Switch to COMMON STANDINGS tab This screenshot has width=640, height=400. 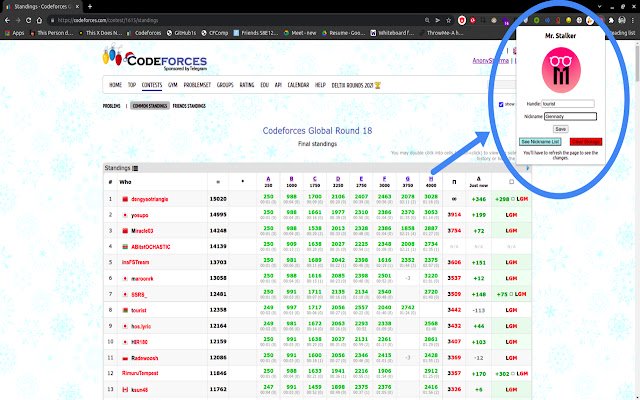[150, 106]
